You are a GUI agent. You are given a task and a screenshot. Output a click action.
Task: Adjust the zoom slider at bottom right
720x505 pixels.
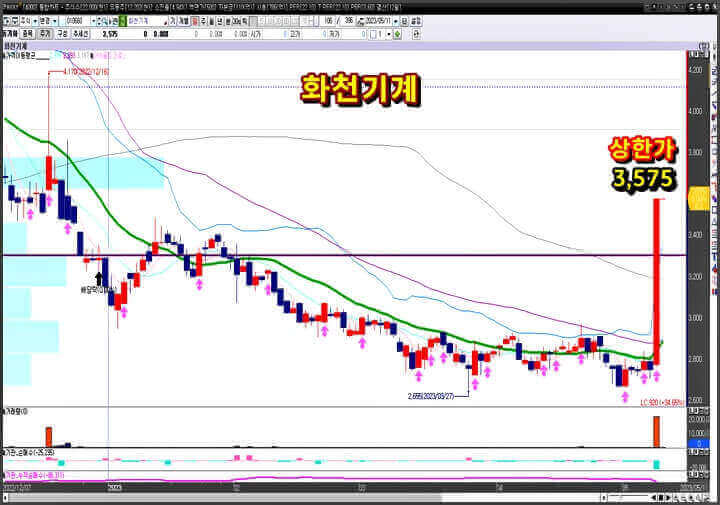pyautogui.click(x=627, y=498)
